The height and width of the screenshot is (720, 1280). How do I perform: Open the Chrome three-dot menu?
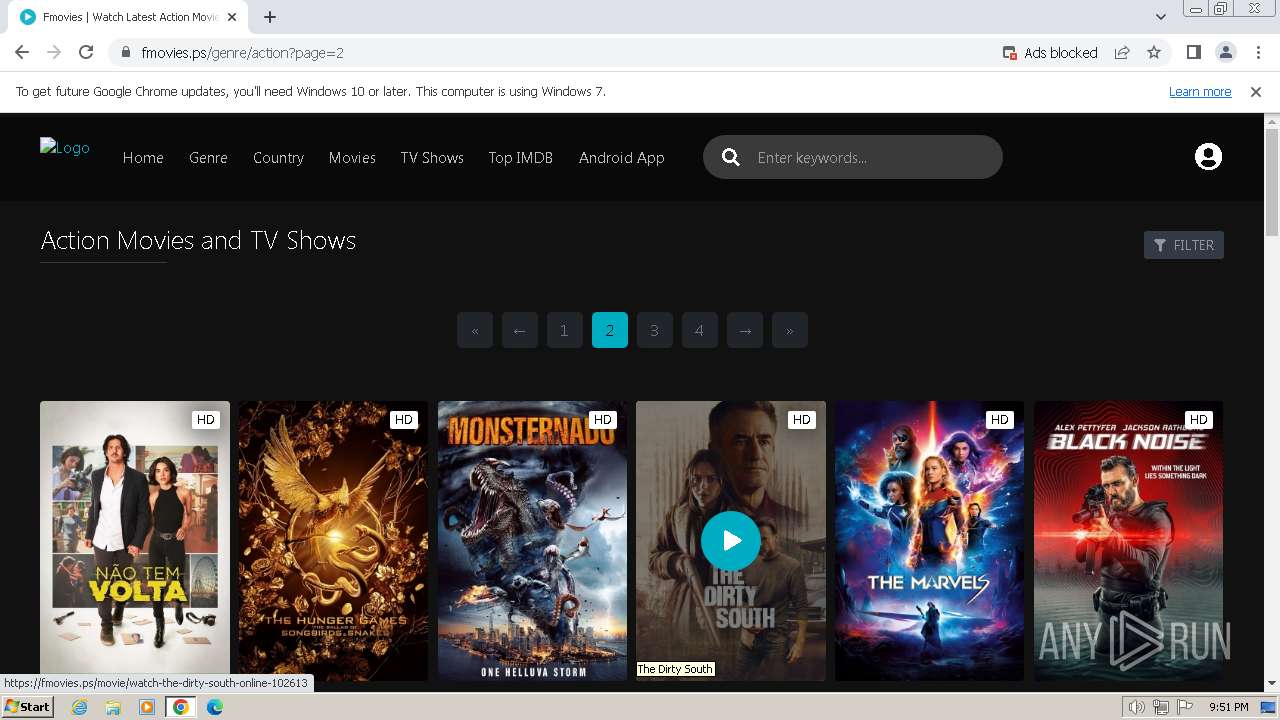point(1258,52)
